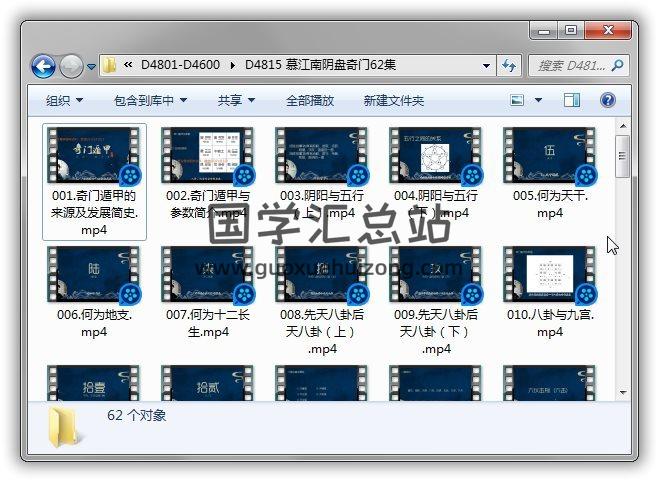Click the change view icon in toolbar
The width and height of the screenshot is (659, 482).
518,100
